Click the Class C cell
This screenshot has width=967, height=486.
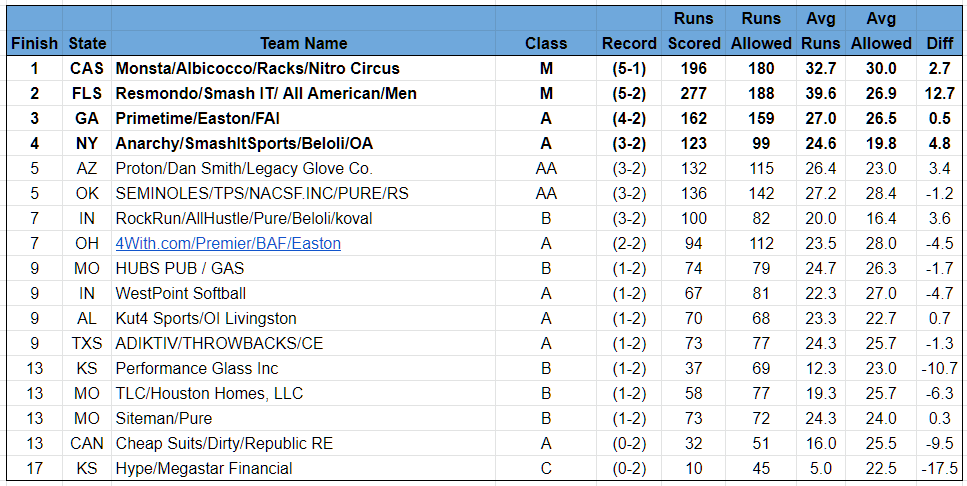[x=546, y=469]
